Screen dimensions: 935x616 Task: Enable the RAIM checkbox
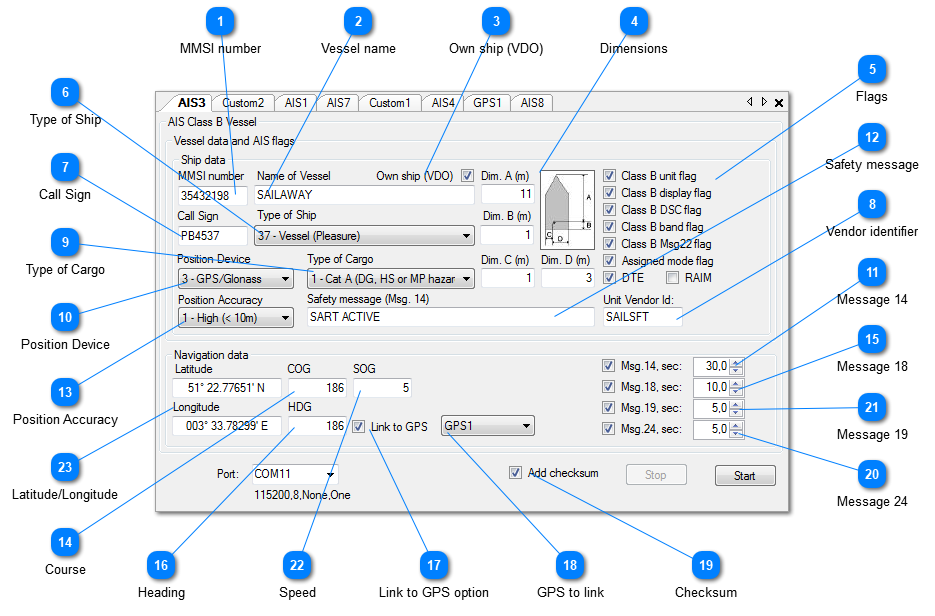(673, 277)
